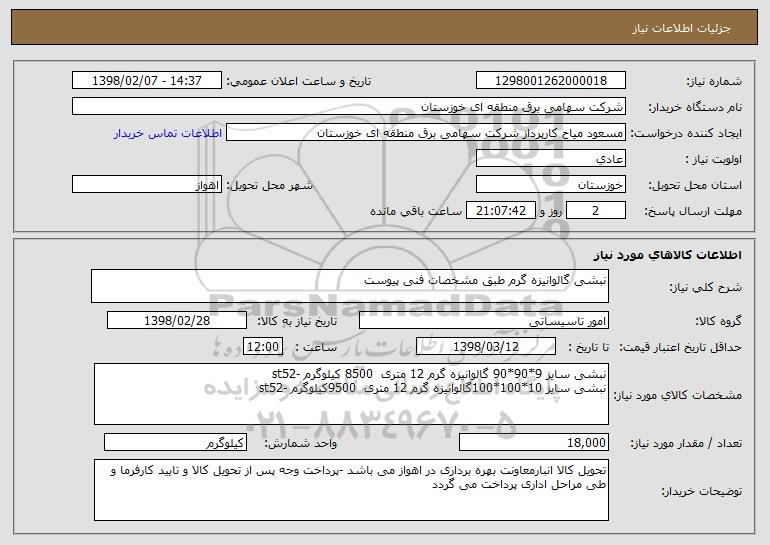Click the label استان محل تحویل

695,186
